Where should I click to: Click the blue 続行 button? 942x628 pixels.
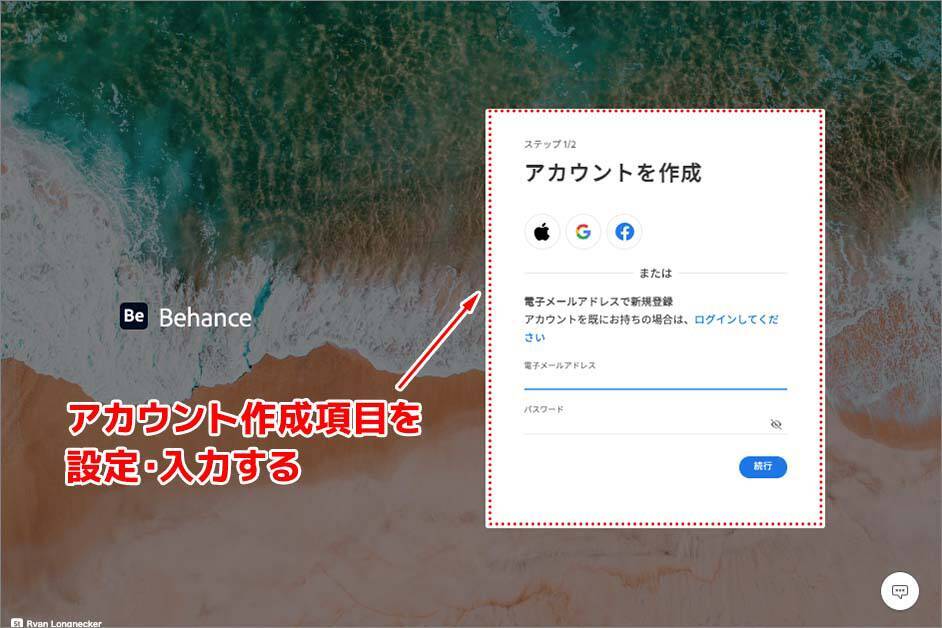tap(763, 466)
